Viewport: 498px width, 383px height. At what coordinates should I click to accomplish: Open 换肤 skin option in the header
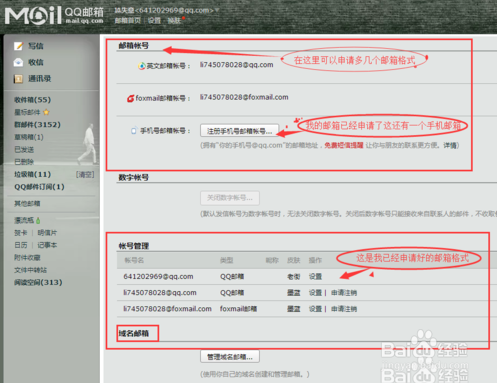tap(174, 21)
